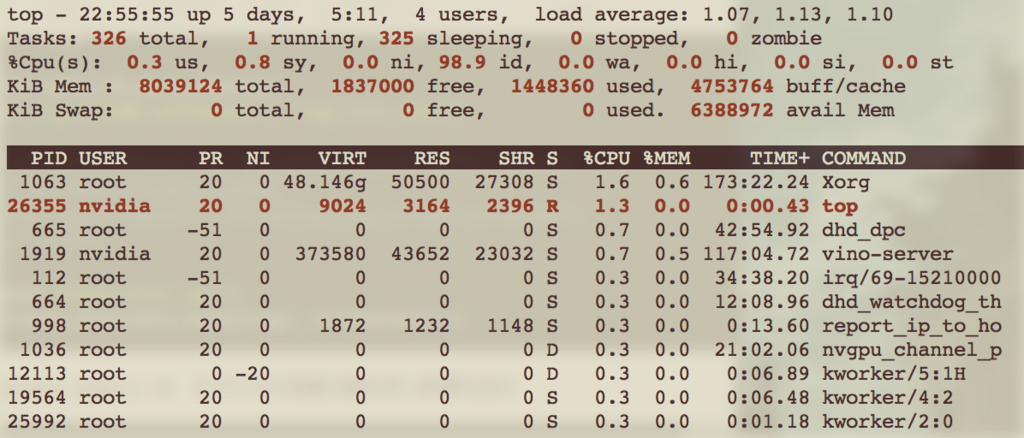Click the SHR column header
Screen dimensions: 1024x438
click(x=516, y=158)
